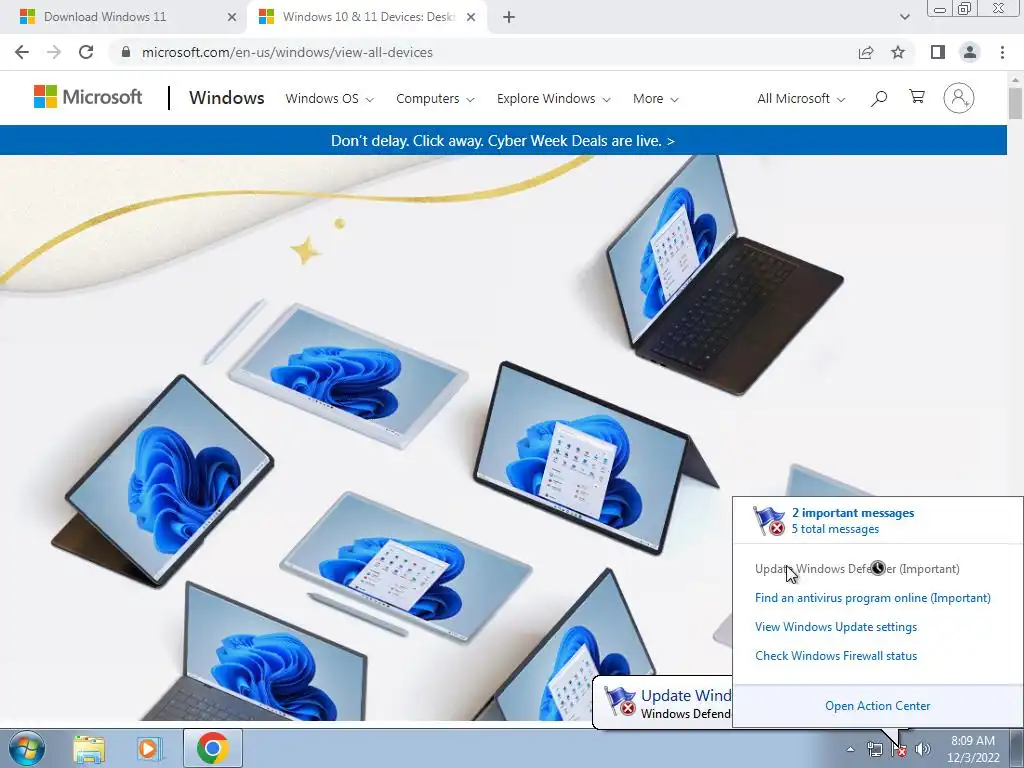Click the volume speaker tray icon
The height and width of the screenshot is (768, 1024).
tap(923, 749)
